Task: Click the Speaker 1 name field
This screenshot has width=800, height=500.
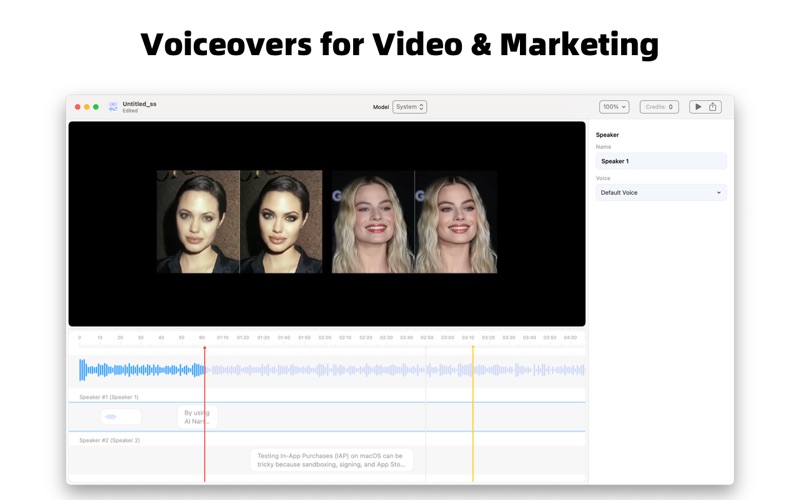Action: (660, 161)
